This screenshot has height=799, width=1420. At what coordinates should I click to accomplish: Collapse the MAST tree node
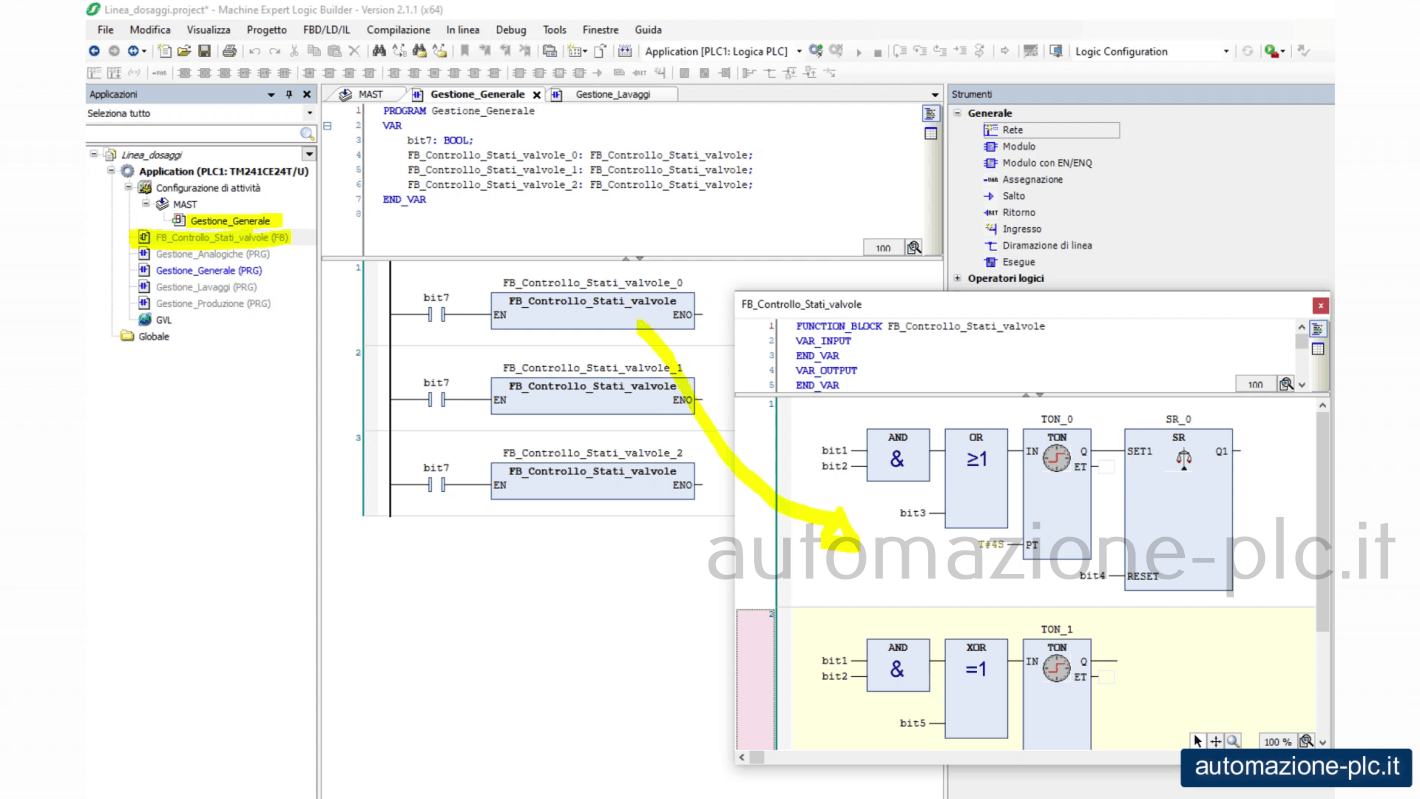pos(146,204)
